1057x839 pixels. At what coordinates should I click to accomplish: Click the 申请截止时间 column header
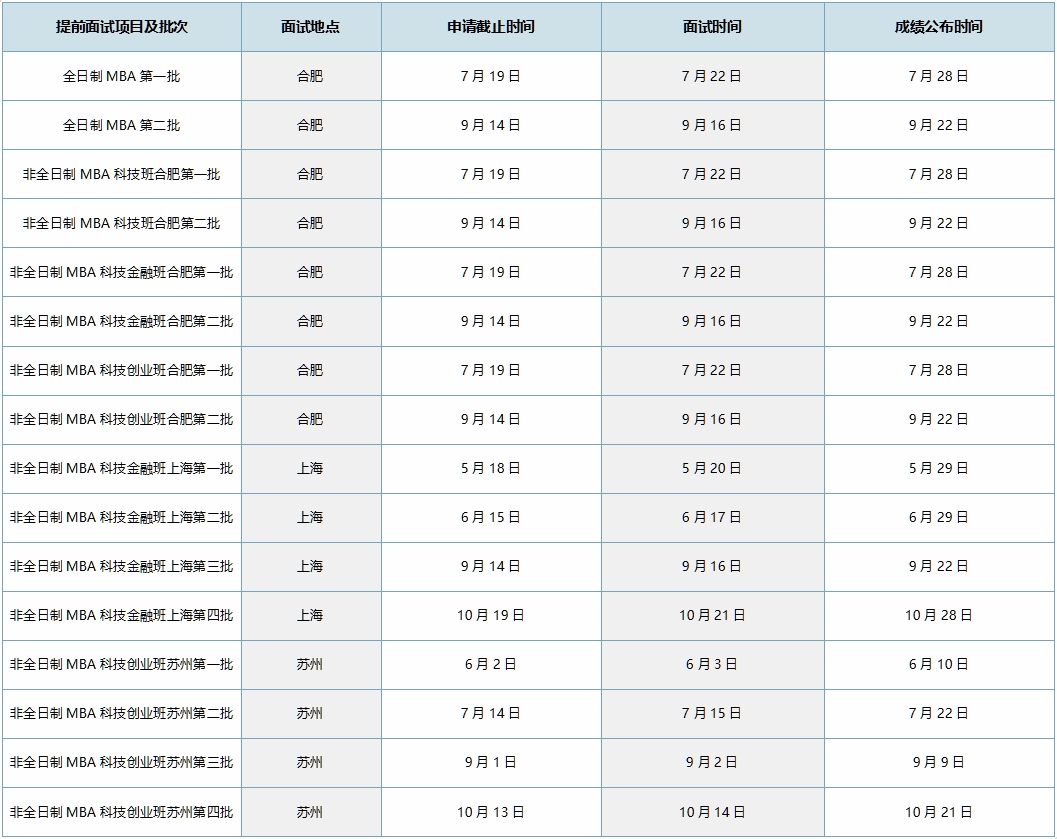(491, 27)
